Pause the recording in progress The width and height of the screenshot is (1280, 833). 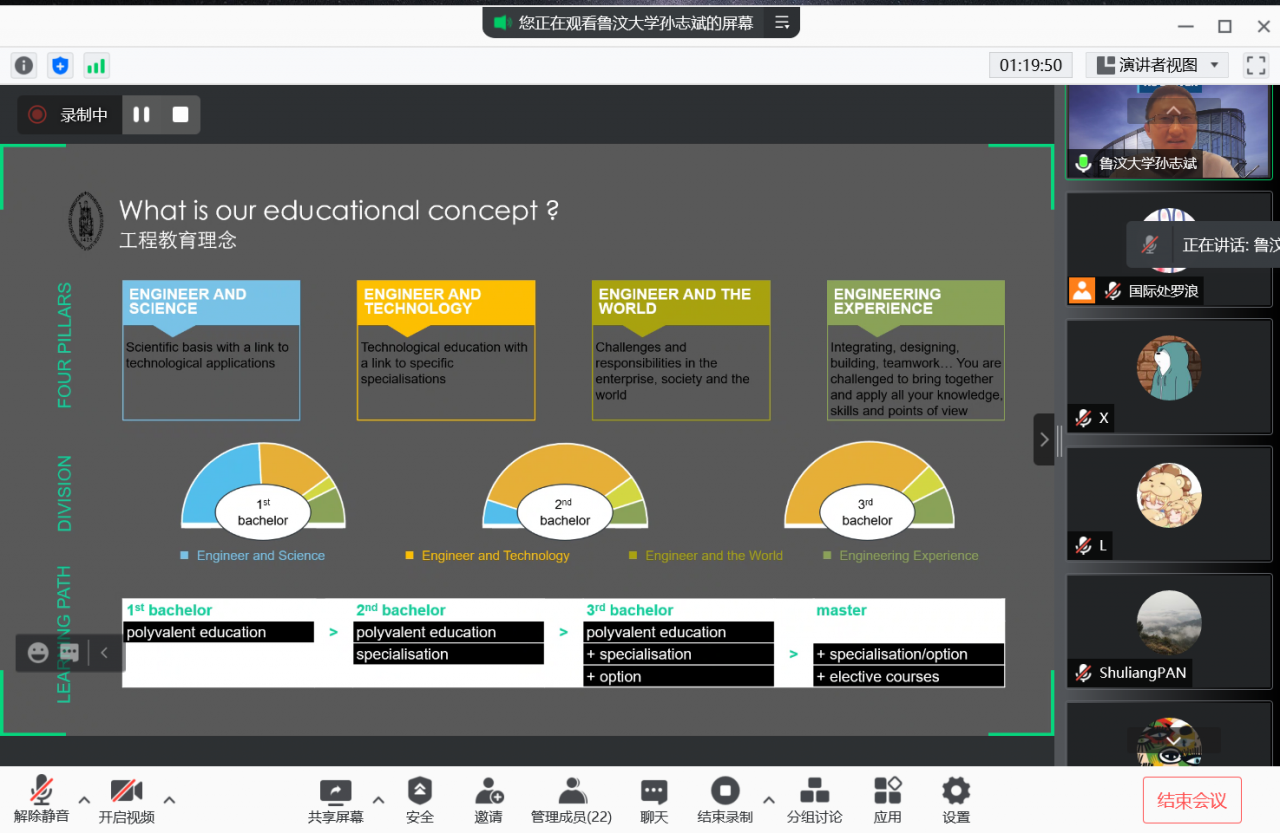[x=142, y=115]
